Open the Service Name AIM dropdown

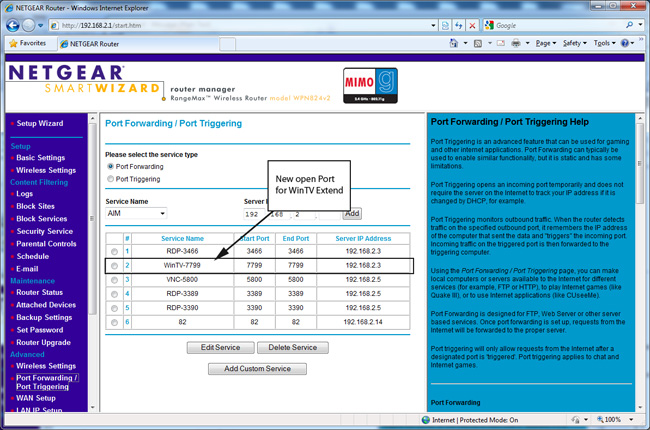pyautogui.click(x=136, y=213)
